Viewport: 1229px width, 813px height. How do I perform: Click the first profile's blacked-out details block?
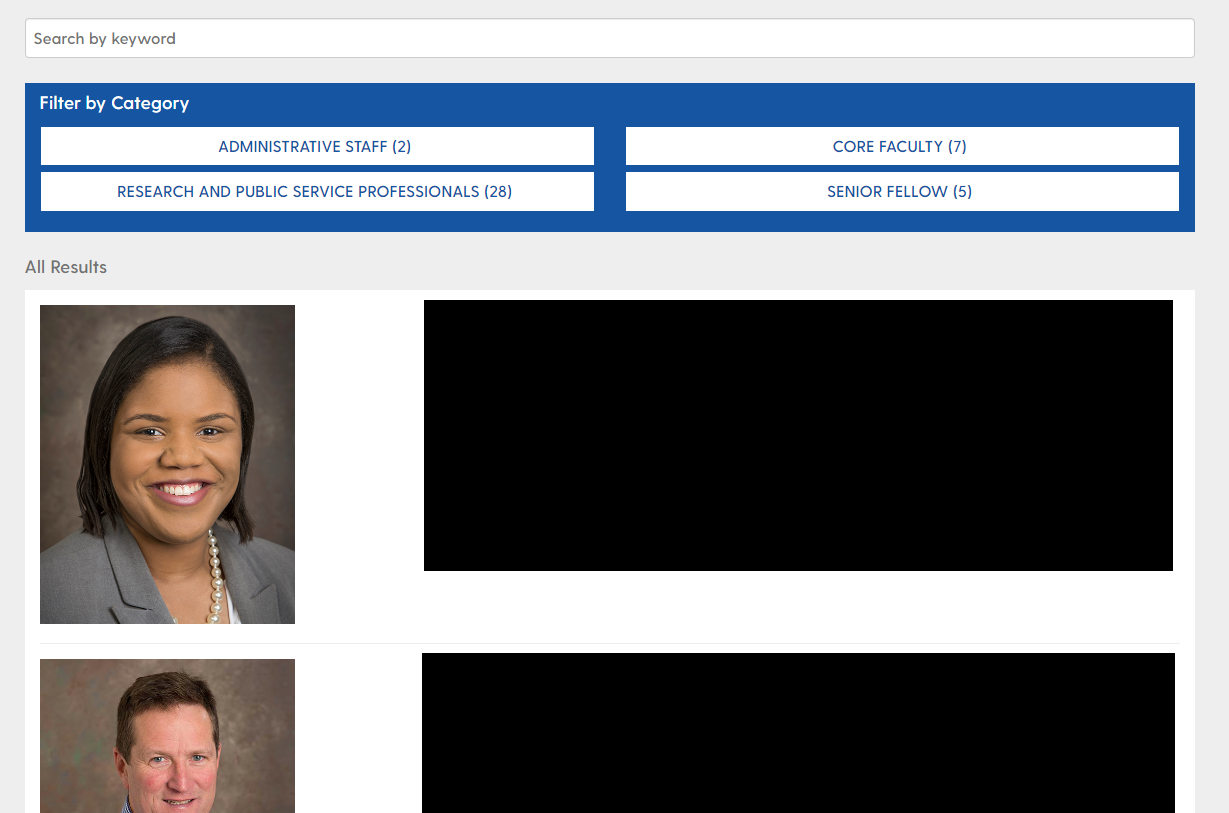[798, 435]
